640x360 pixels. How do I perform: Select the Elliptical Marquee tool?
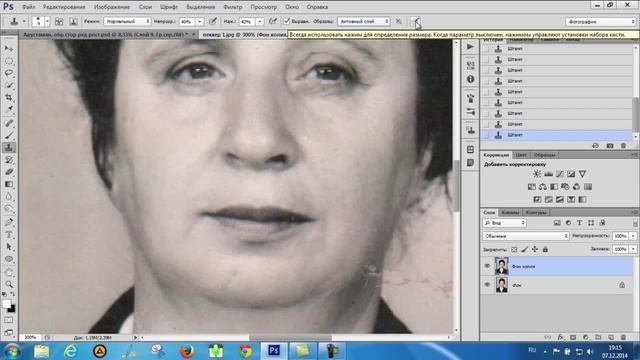(x=9, y=61)
